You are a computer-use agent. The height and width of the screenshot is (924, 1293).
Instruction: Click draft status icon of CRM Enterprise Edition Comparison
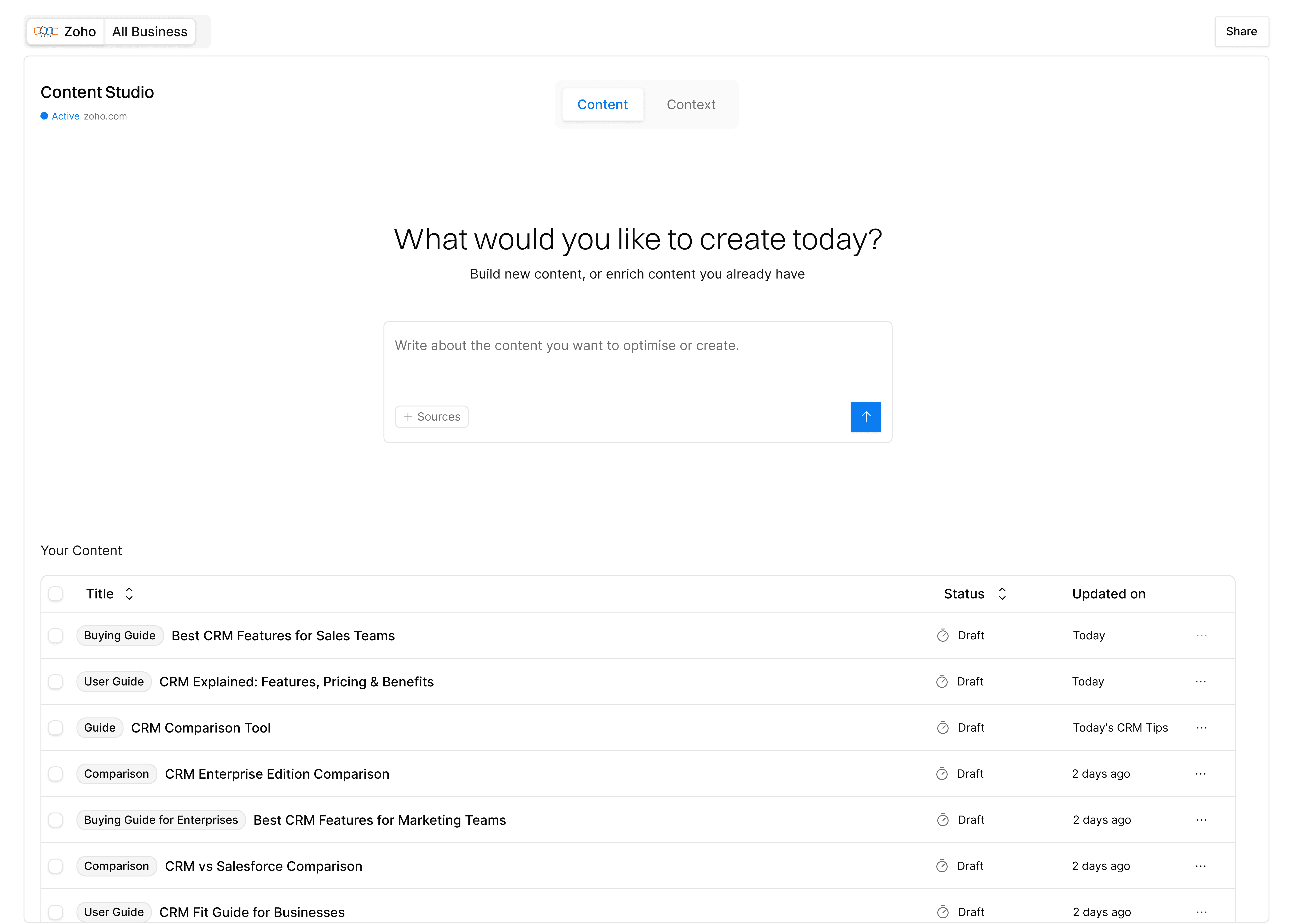(x=942, y=774)
